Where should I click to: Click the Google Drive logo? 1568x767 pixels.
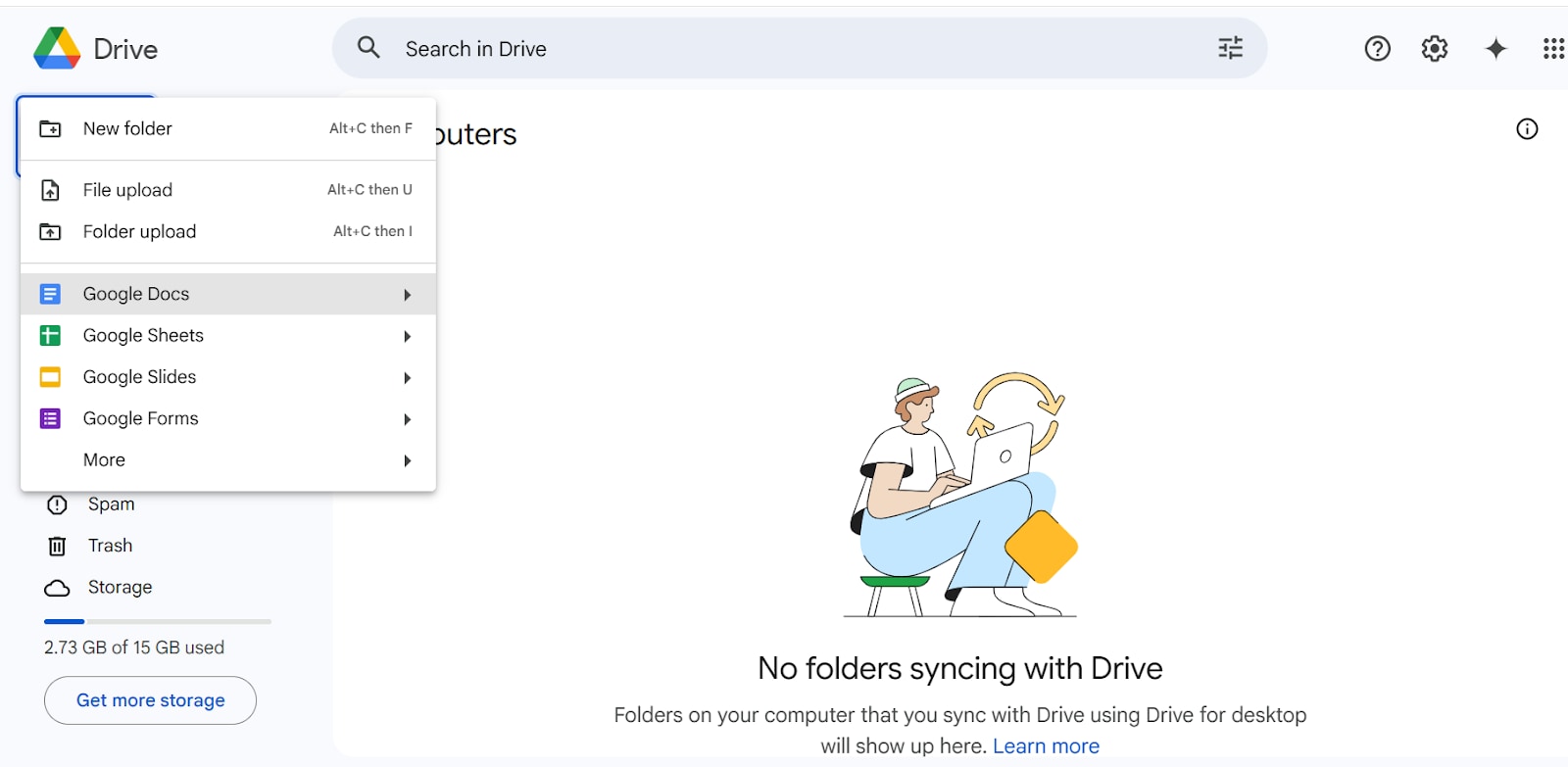[57, 48]
